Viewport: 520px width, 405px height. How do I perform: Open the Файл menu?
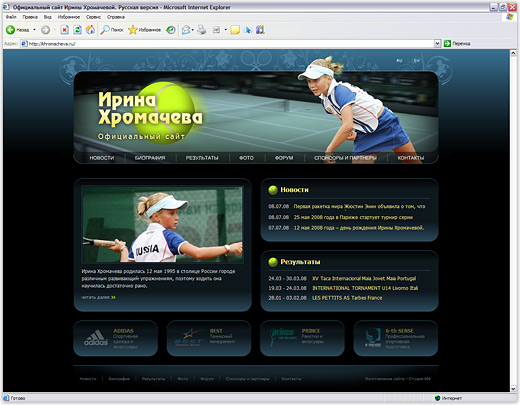click(11, 17)
